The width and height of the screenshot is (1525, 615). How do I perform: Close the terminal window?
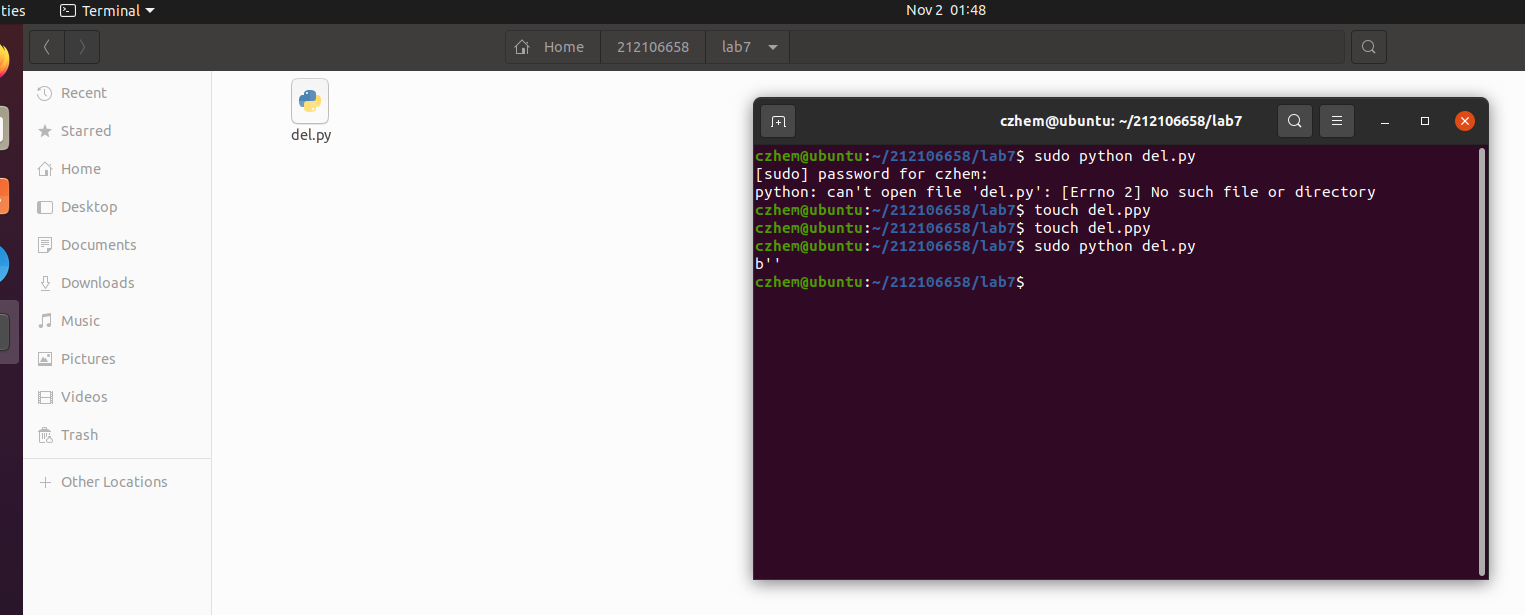(1464, 121)
